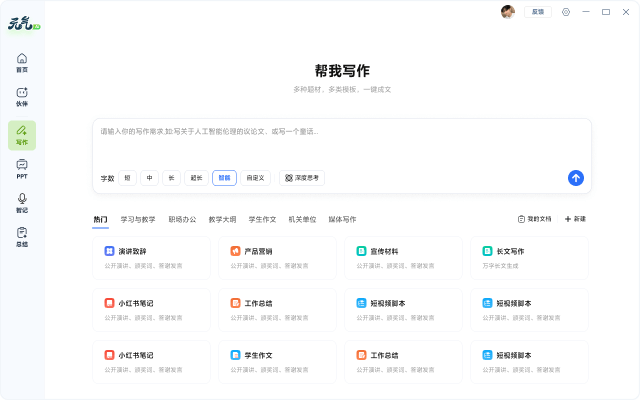Viewport: 640px width, 400px height.
Task: Open the 媒体写作 category tab
Action: point(342,219)
